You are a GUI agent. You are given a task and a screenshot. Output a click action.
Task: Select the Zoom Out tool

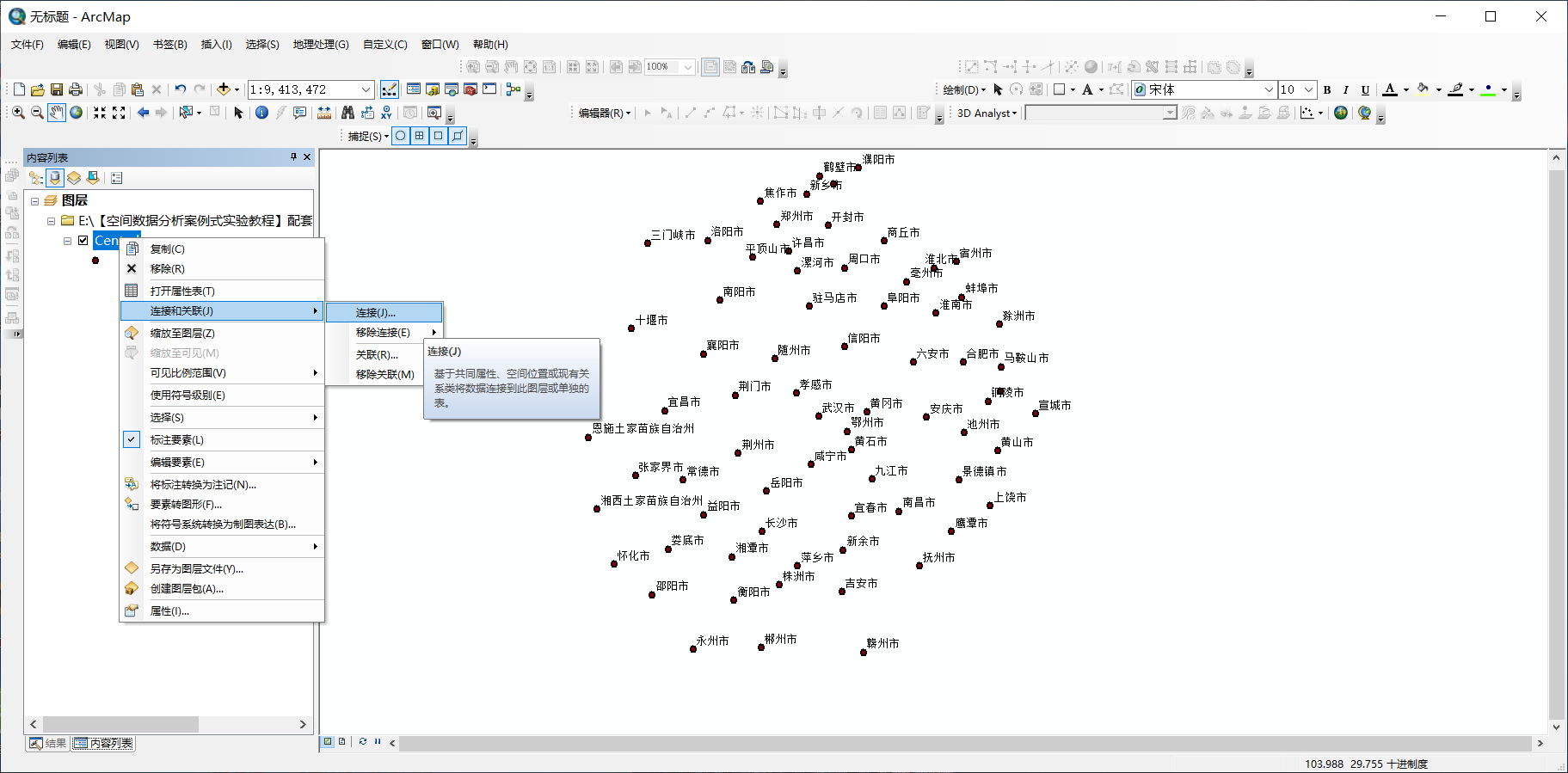37,113
